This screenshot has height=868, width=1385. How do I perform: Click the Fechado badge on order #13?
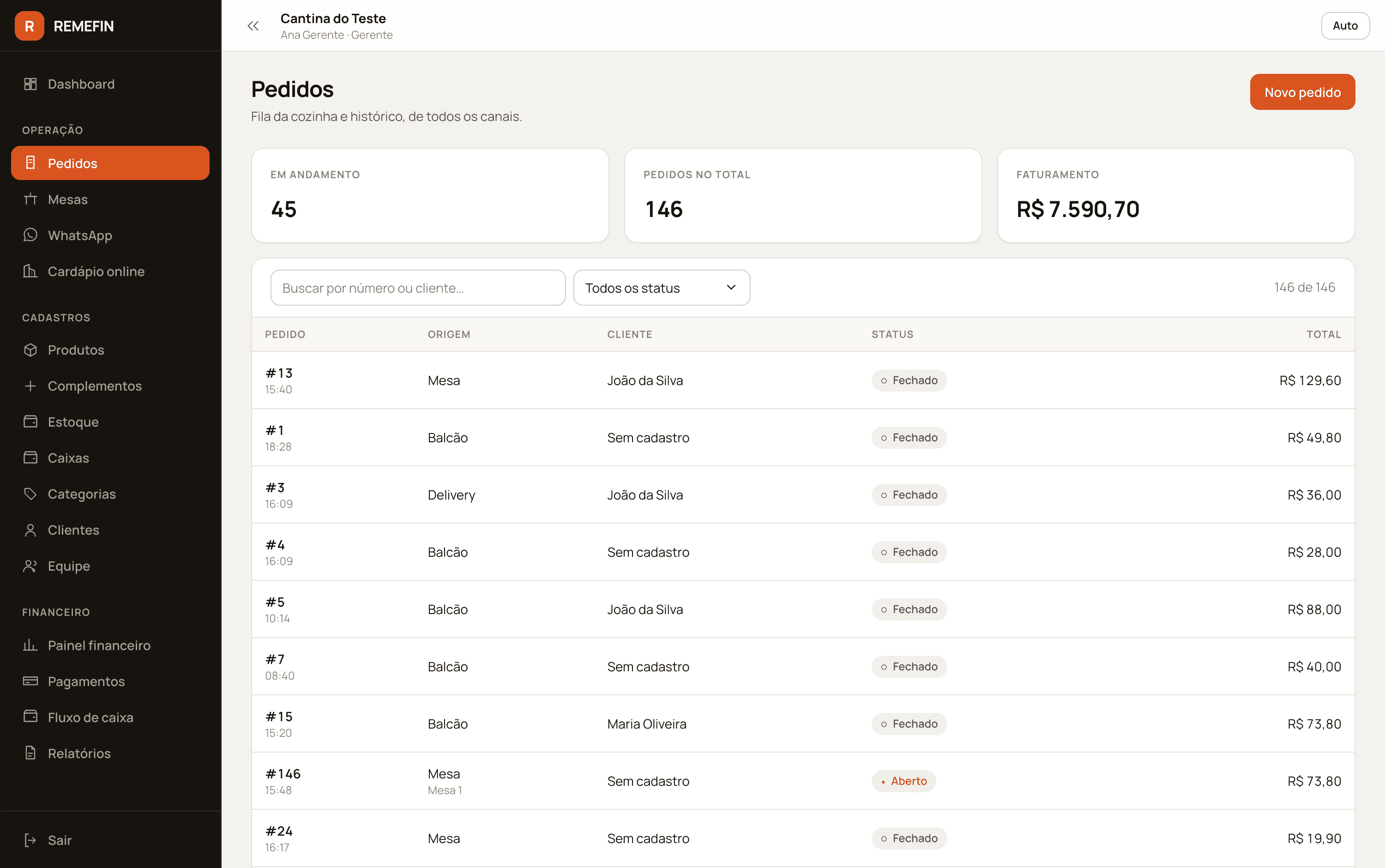(x=909, y=380)
